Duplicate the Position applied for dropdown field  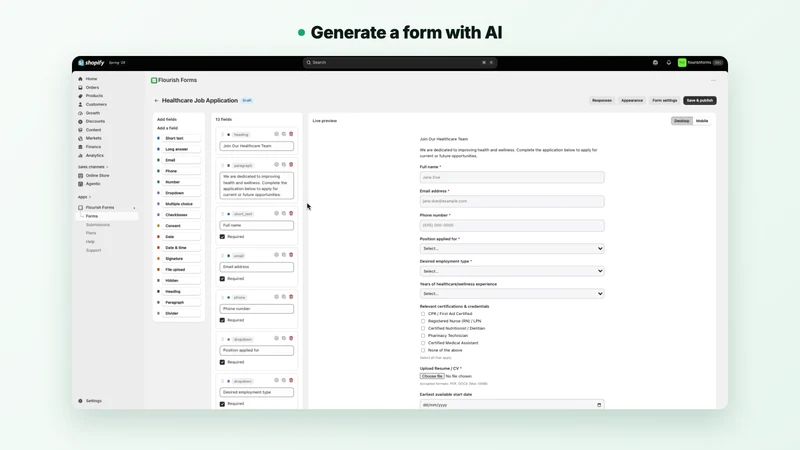coord(284,339)
